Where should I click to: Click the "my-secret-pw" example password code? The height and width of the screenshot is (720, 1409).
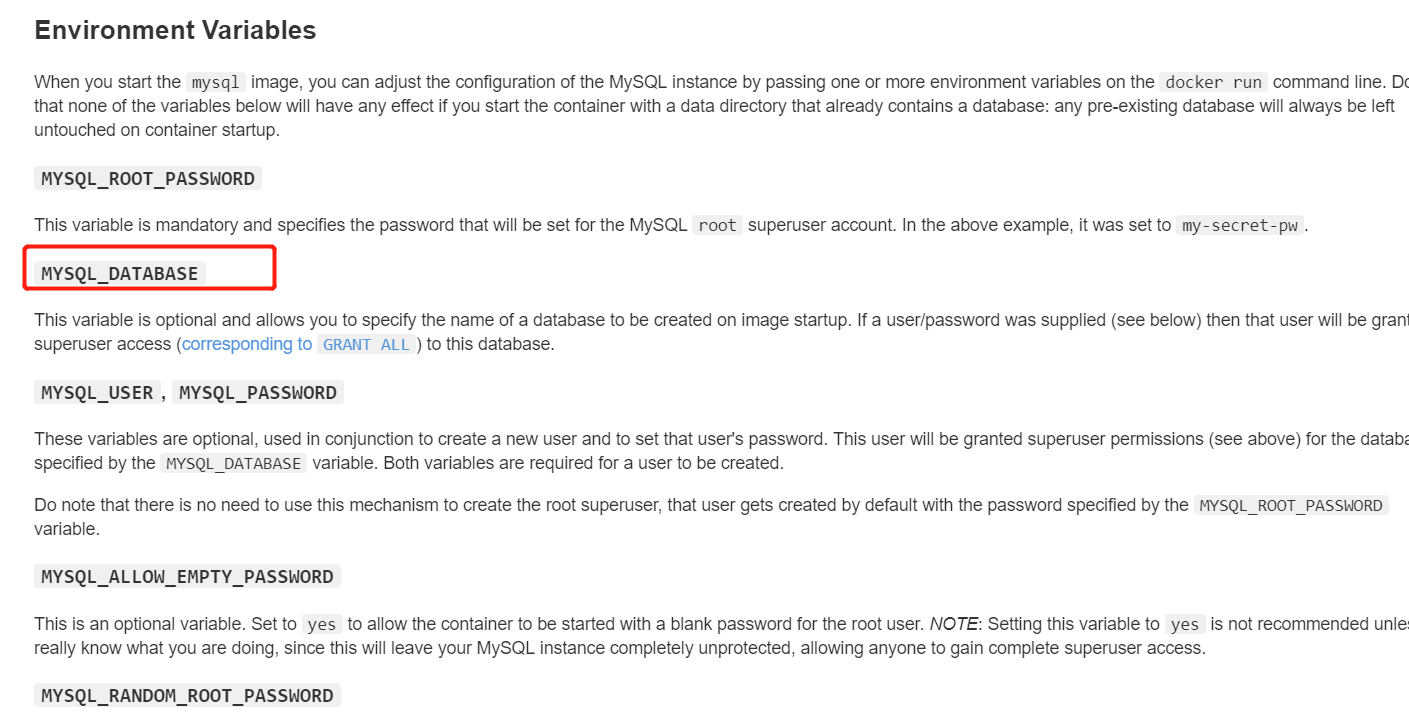pos(1239,226)
